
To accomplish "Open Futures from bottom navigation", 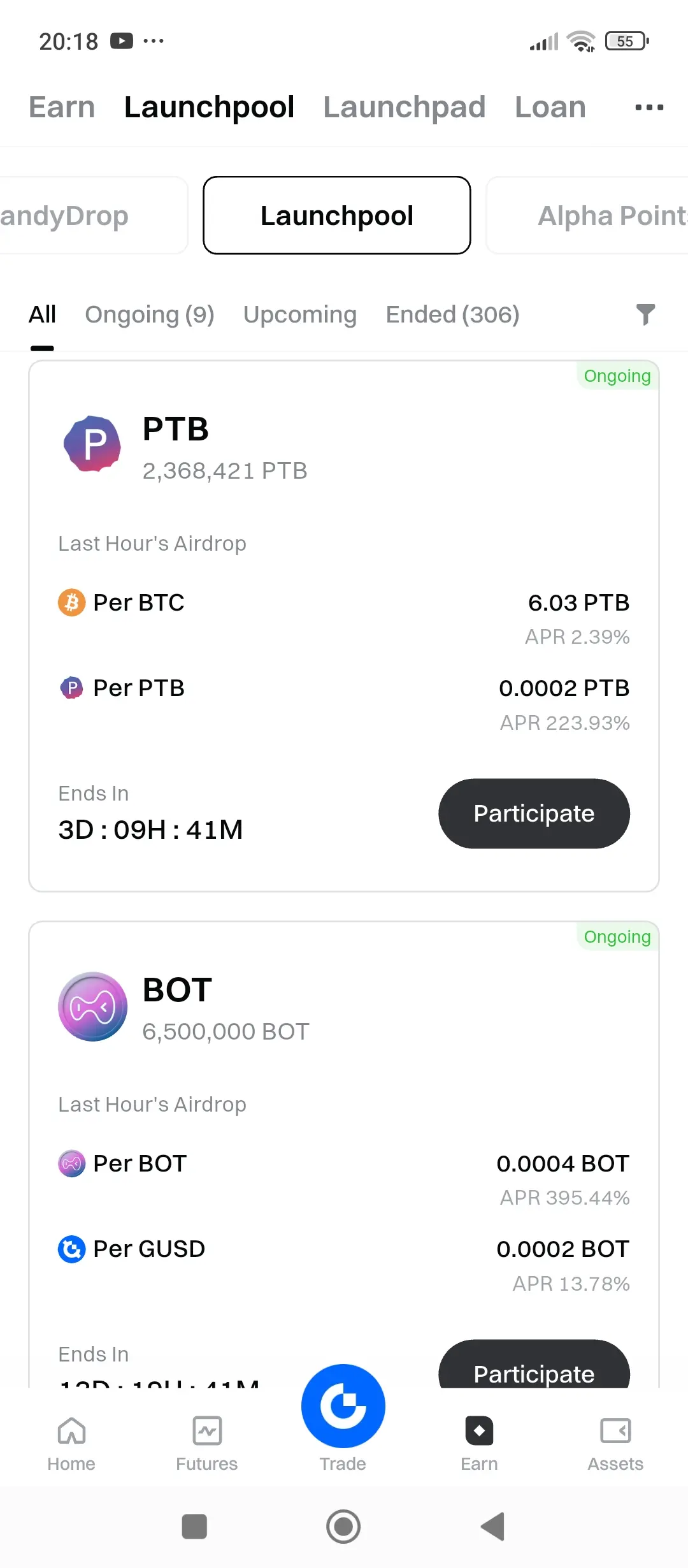I will [207, 1443].
